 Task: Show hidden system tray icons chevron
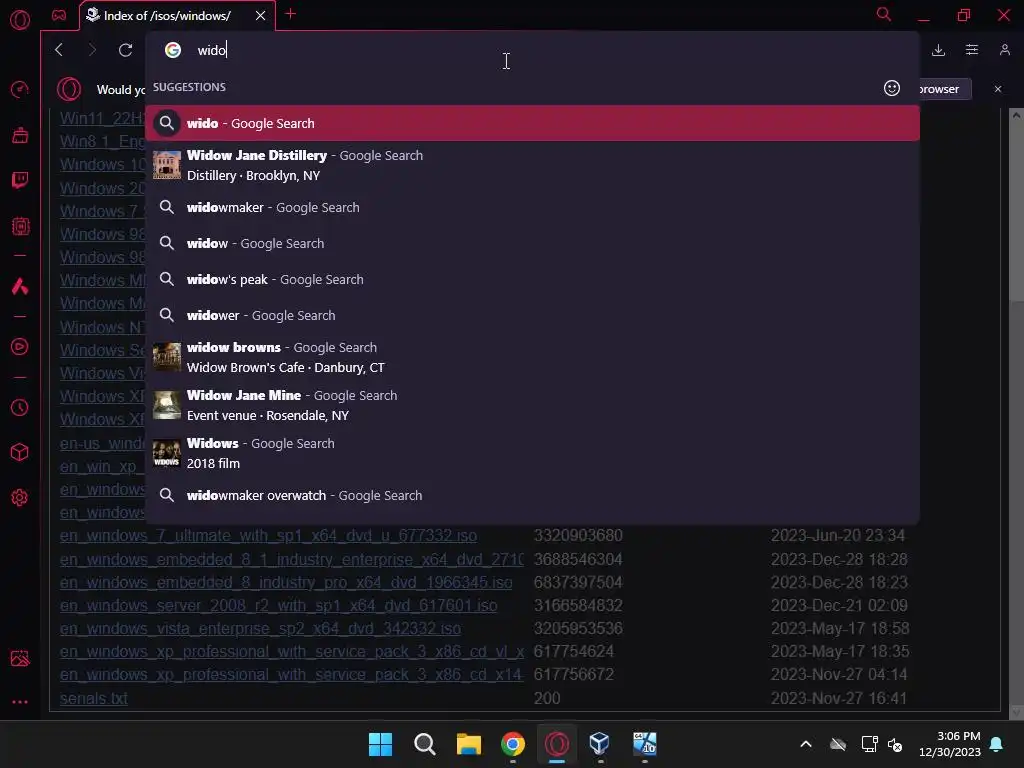806,744
